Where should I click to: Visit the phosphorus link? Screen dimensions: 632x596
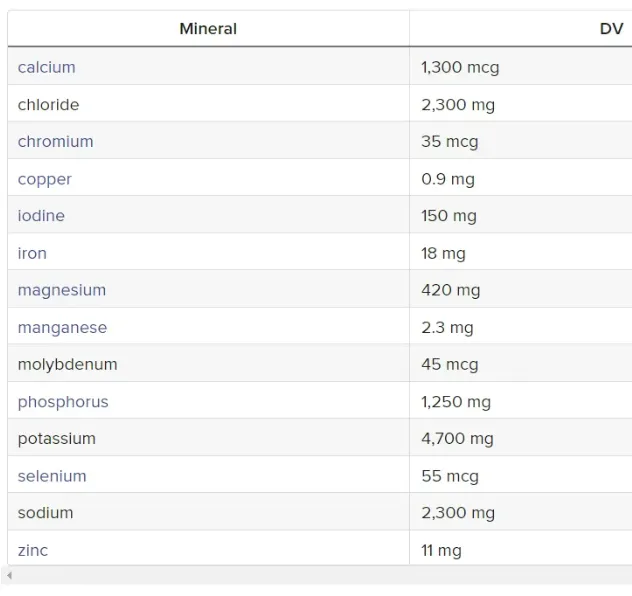(63, 402)
